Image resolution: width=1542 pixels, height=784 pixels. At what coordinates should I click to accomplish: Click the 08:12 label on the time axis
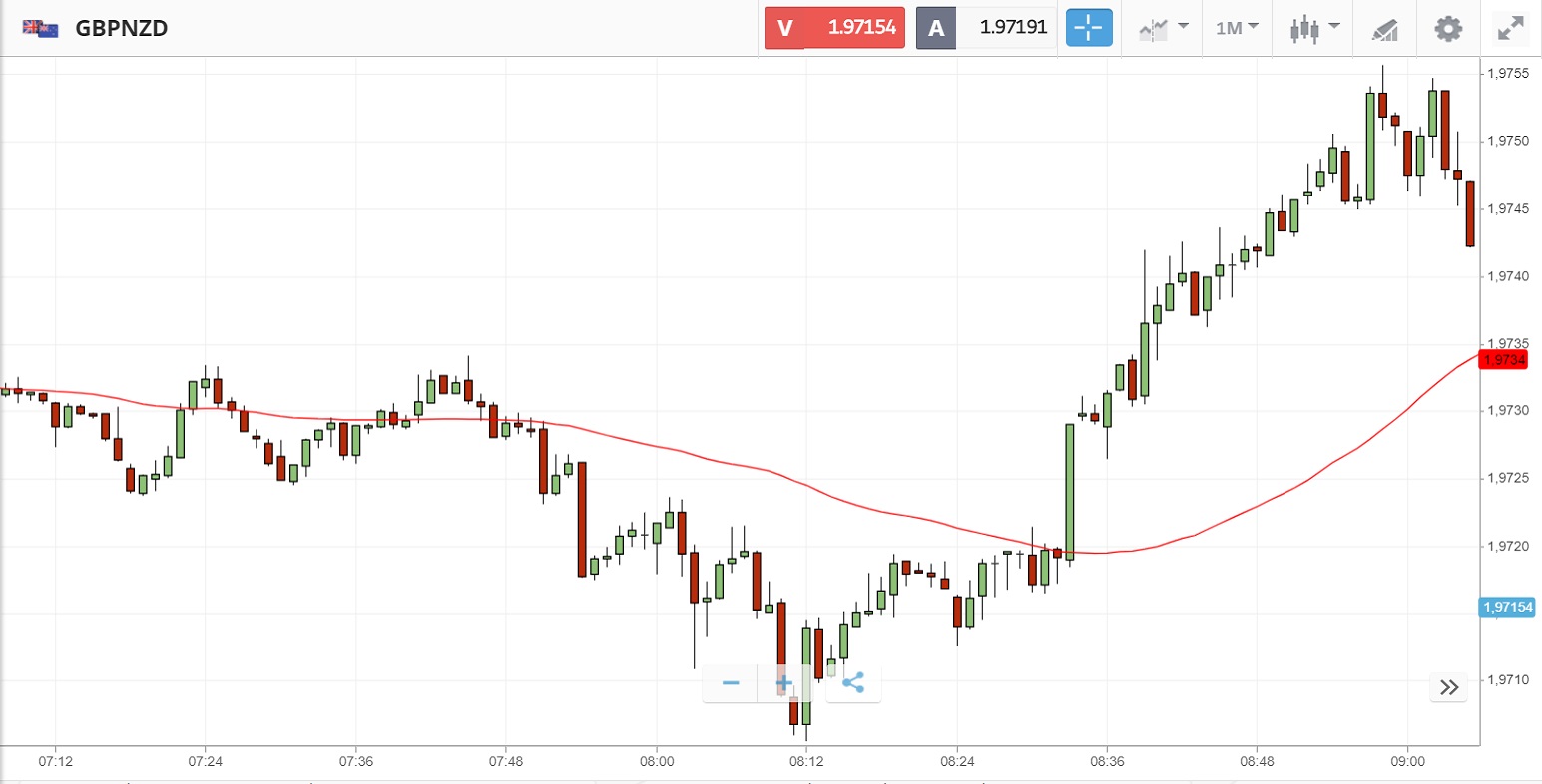pyautogui.click(x=806, y=762)
